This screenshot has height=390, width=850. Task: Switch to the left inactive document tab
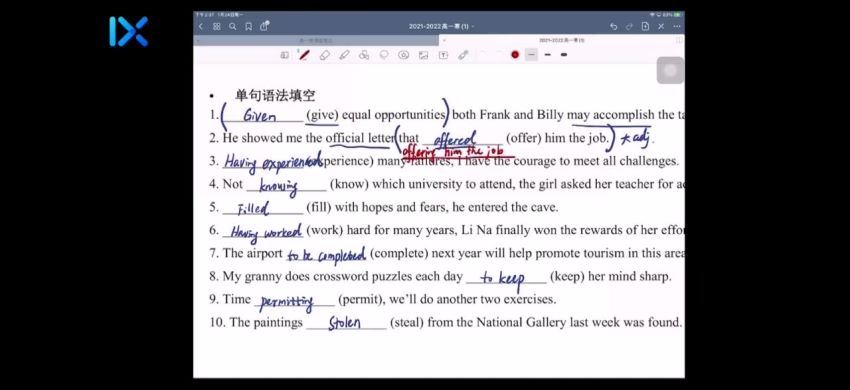tap(317, 40)
